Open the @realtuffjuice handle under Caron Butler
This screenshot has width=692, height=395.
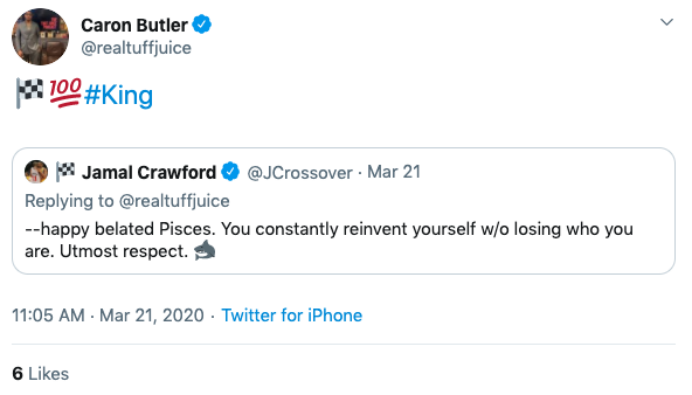pos(136,48)
